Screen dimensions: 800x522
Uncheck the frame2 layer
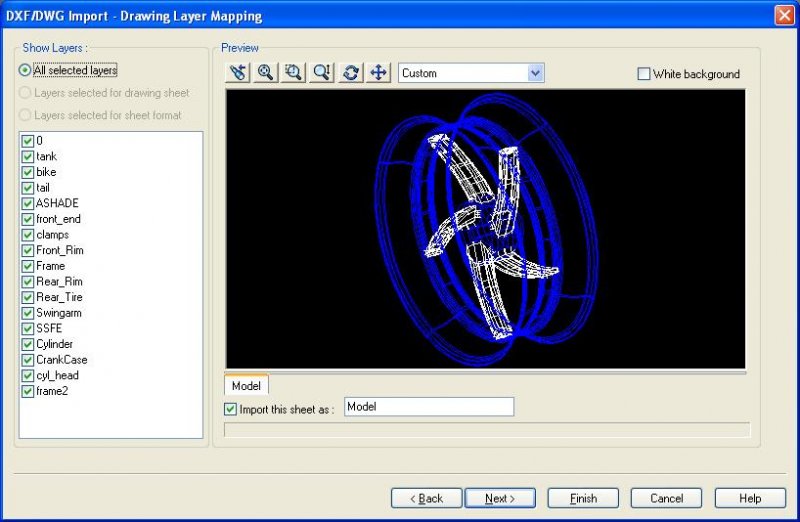pos(28,391)
